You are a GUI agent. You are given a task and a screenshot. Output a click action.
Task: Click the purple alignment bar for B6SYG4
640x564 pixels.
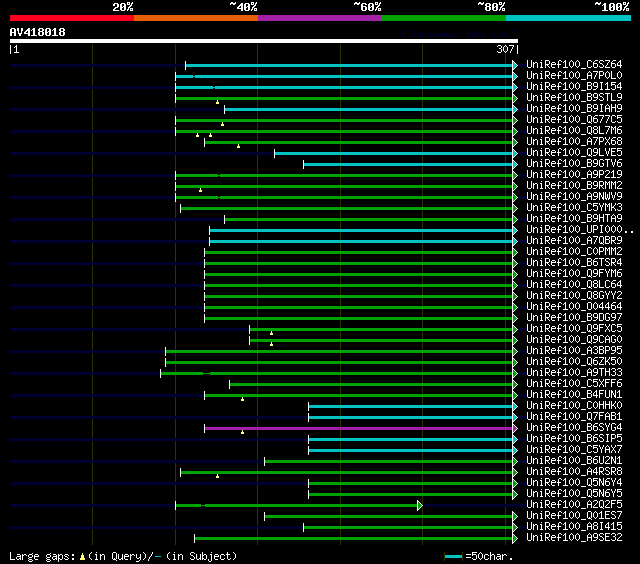click(x=358, y=428)
